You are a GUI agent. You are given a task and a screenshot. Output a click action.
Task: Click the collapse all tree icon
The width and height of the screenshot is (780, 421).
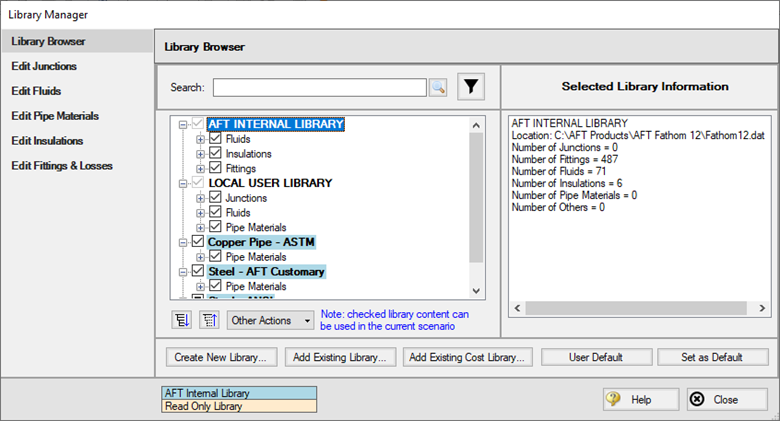click(x=209, y=320)
